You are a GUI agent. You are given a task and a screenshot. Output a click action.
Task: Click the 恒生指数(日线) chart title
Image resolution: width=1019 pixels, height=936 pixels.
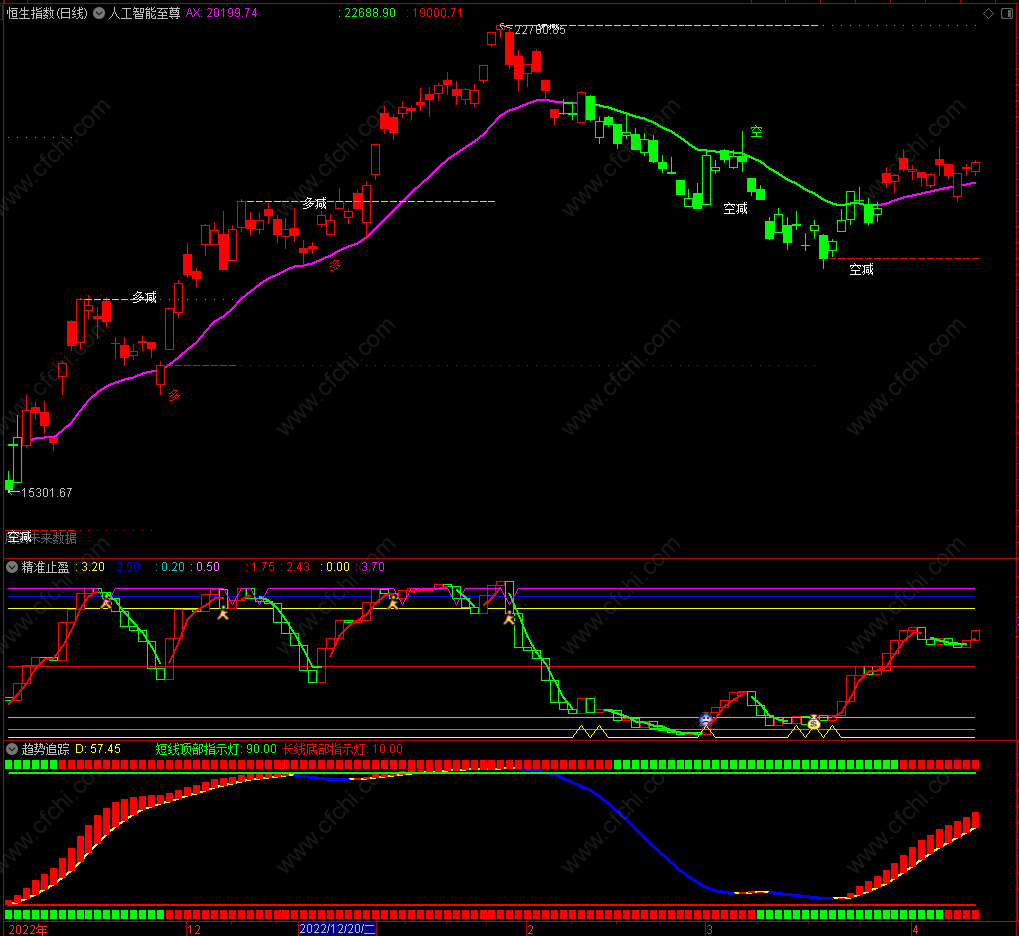tap(46, 13)
